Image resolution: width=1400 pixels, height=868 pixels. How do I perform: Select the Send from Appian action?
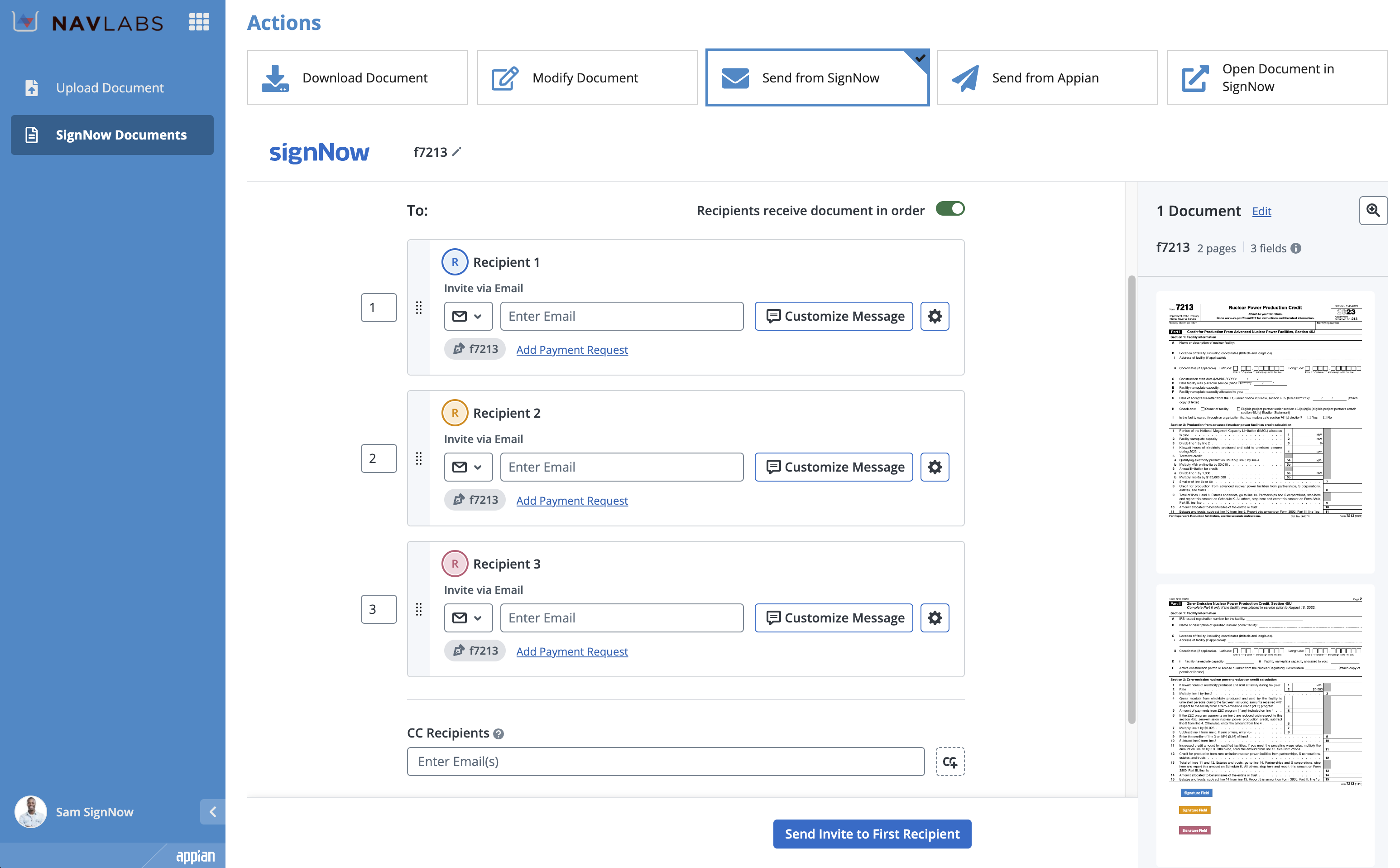click(1047, 77)
